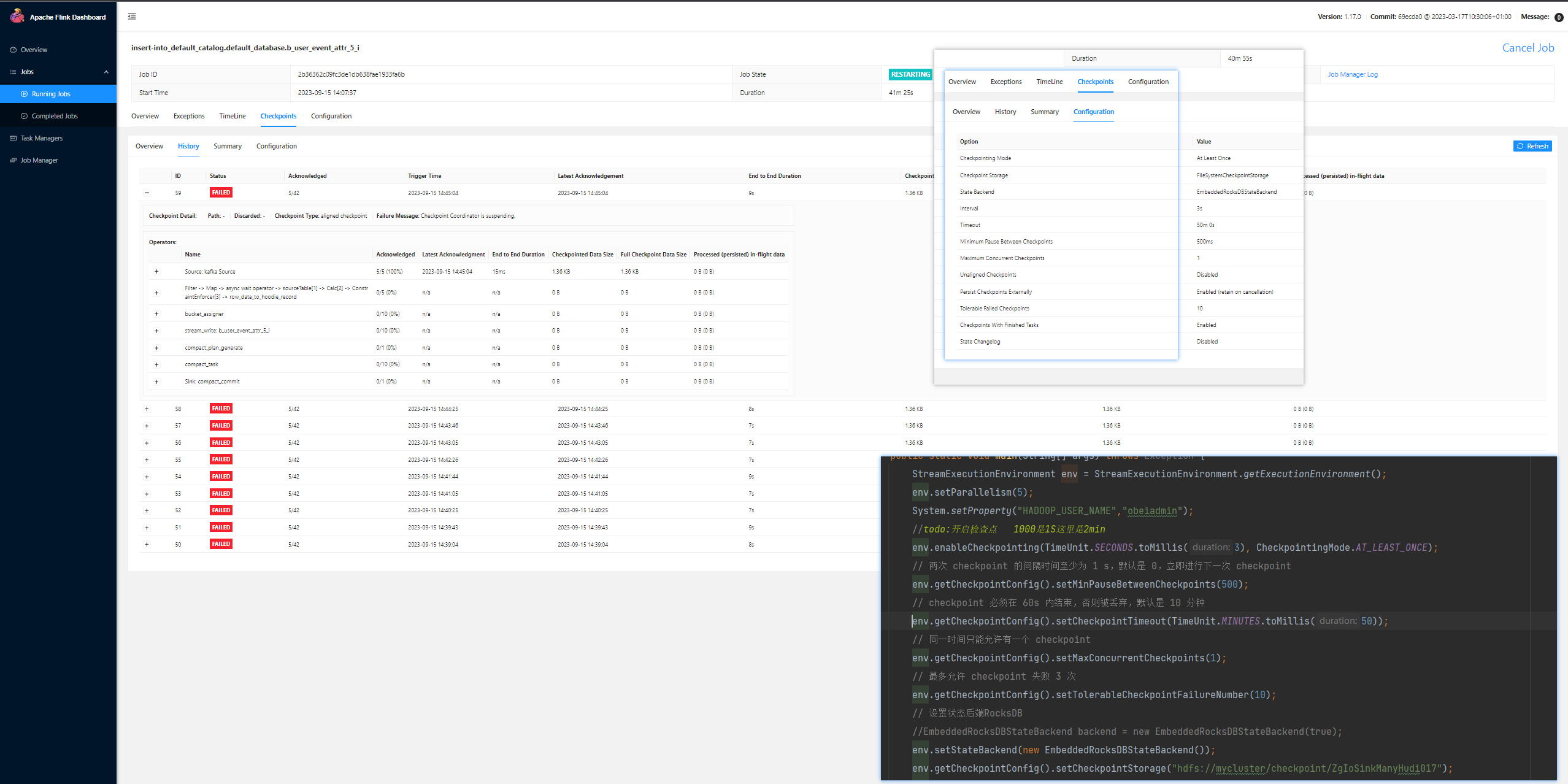Click the Completed Jobs check icon
The width and height of the screenshot is (1568, 784).
[x=25, y=116]
